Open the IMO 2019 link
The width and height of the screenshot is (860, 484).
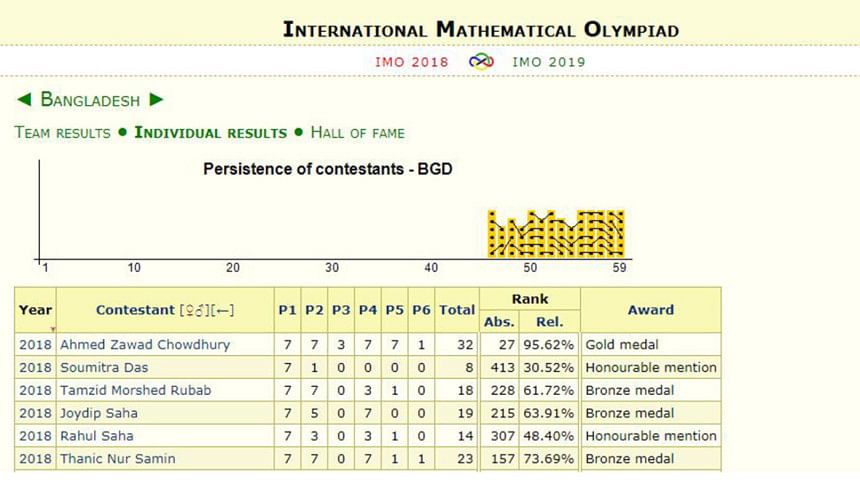[x=549, y=62]
